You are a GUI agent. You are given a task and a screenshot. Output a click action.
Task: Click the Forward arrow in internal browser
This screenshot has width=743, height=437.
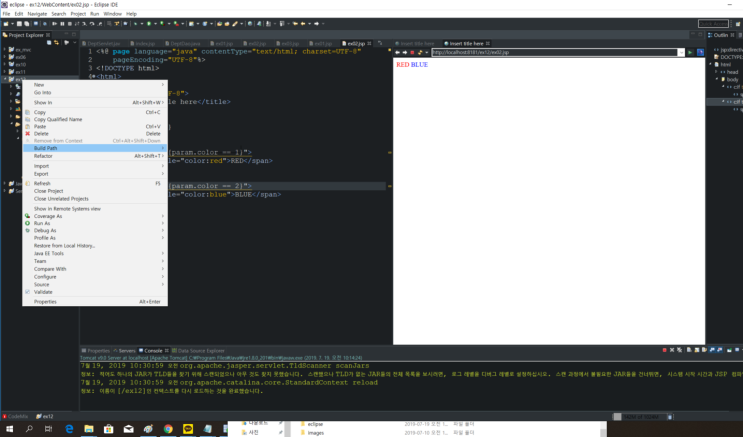click(405, 52)
